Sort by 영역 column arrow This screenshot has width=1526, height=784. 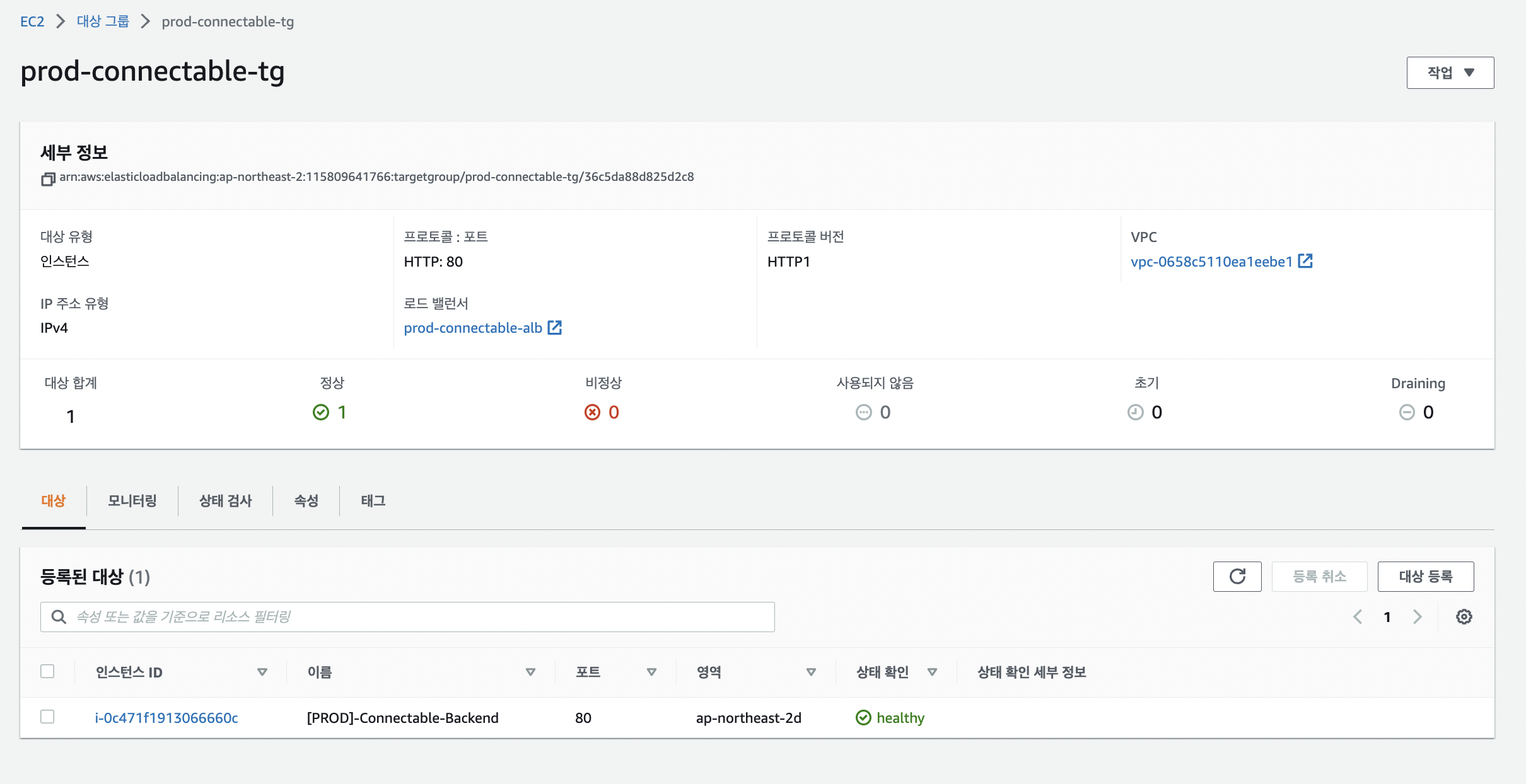pyautogui.click(x=811, y=672)
